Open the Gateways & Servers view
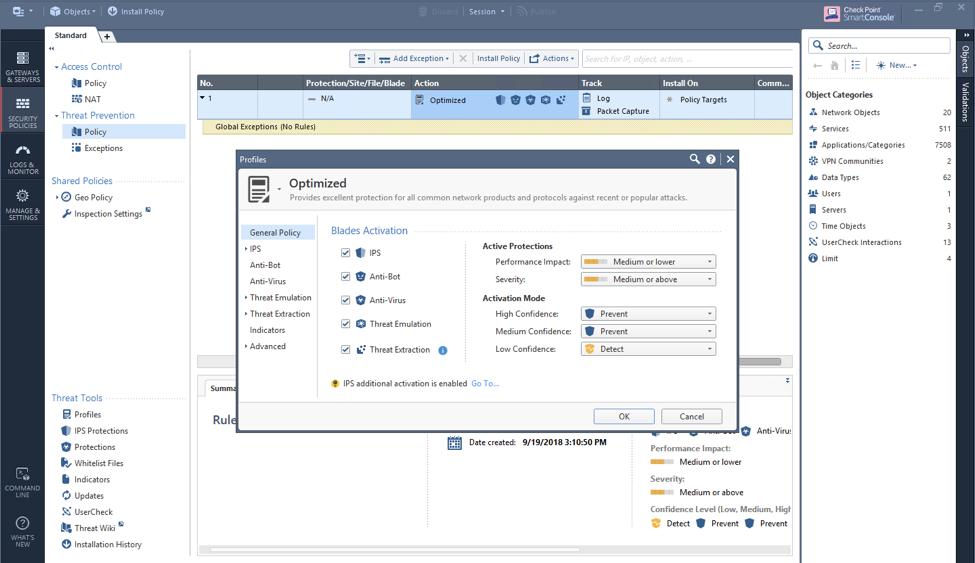 pyautogui.click(x=22, y=67)
